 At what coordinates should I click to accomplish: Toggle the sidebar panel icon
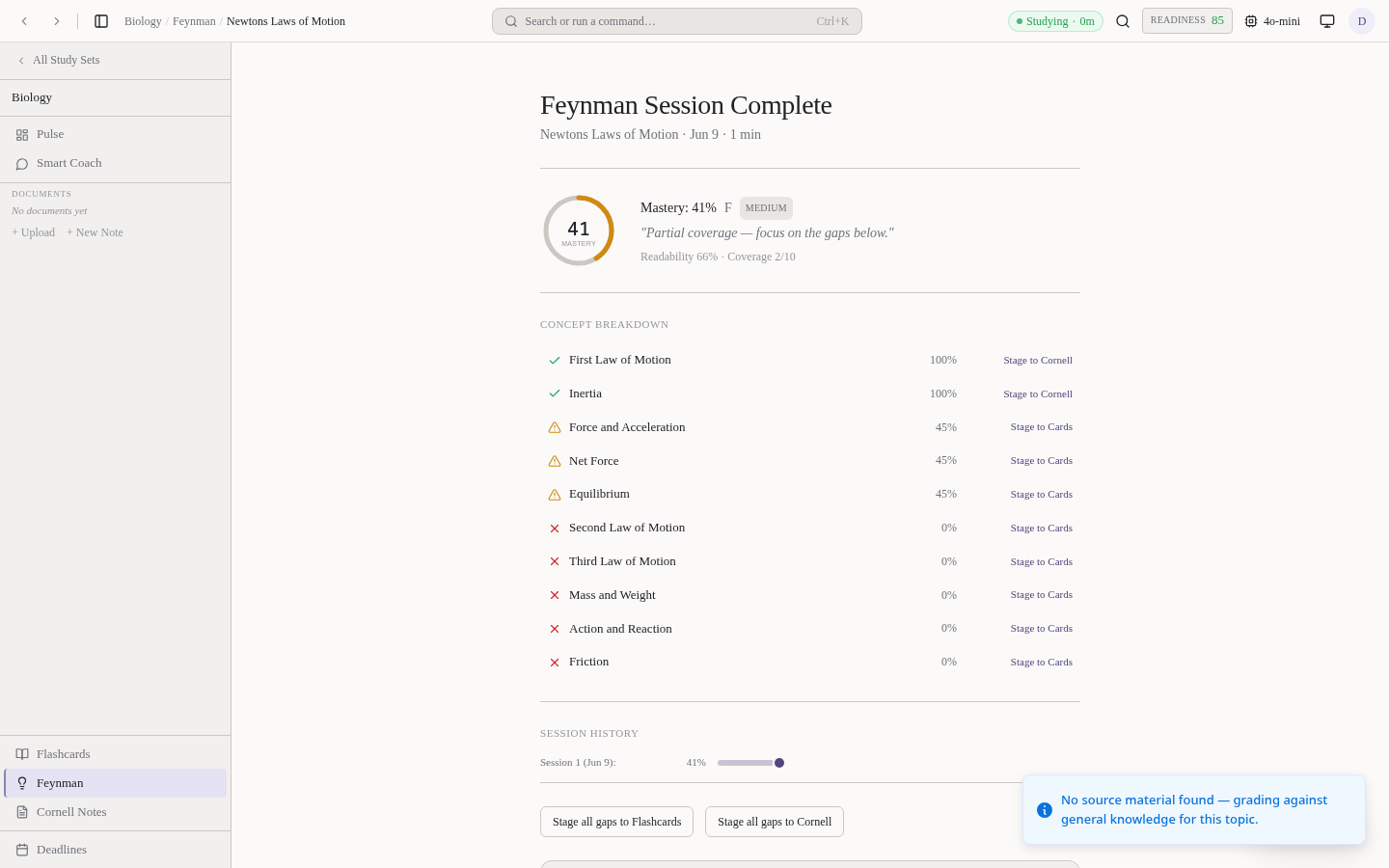(x=101, y=21)
